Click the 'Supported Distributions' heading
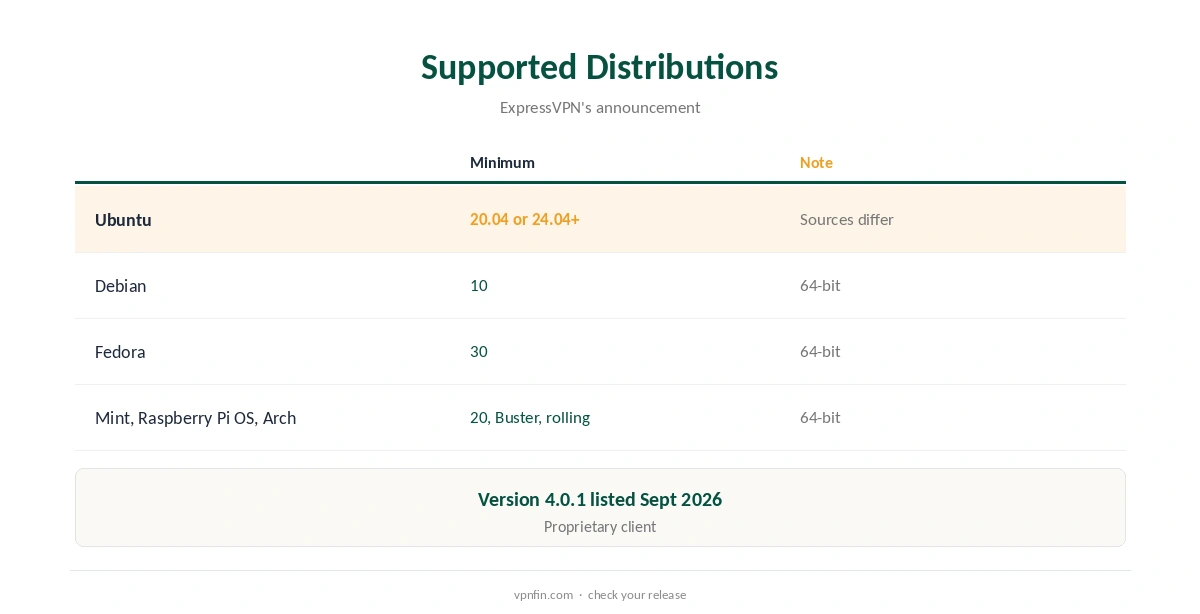The height and width of the screenshot is (614, 1200). tap(599, 67)
